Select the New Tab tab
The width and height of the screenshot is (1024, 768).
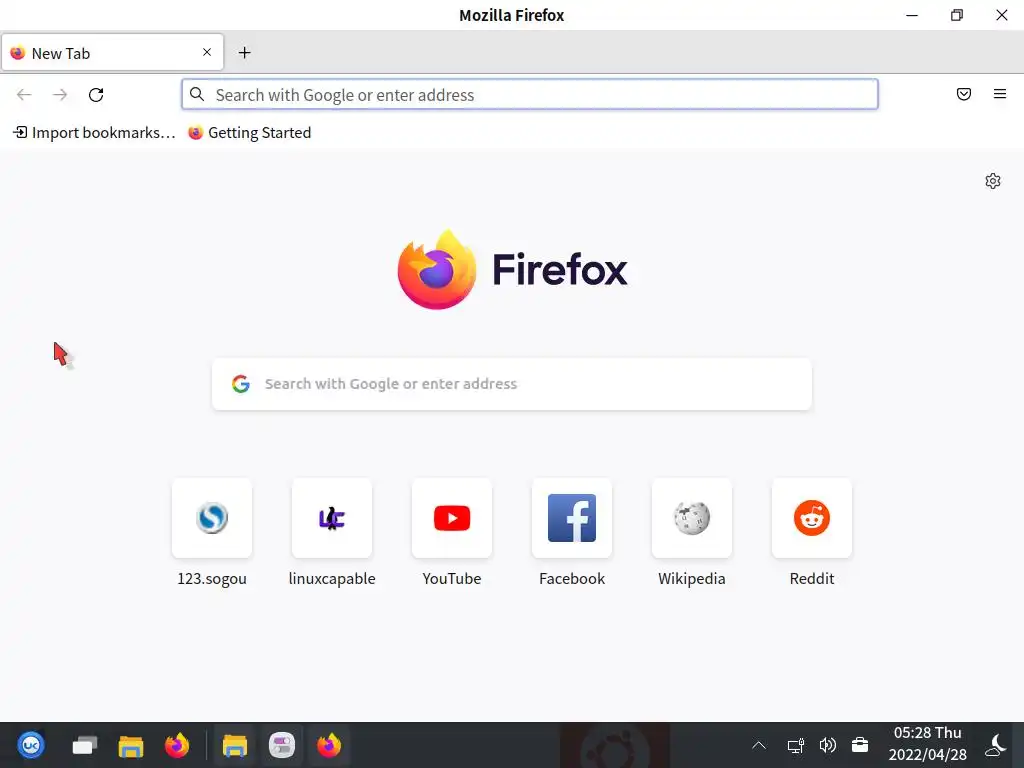(x=112, y=53)
